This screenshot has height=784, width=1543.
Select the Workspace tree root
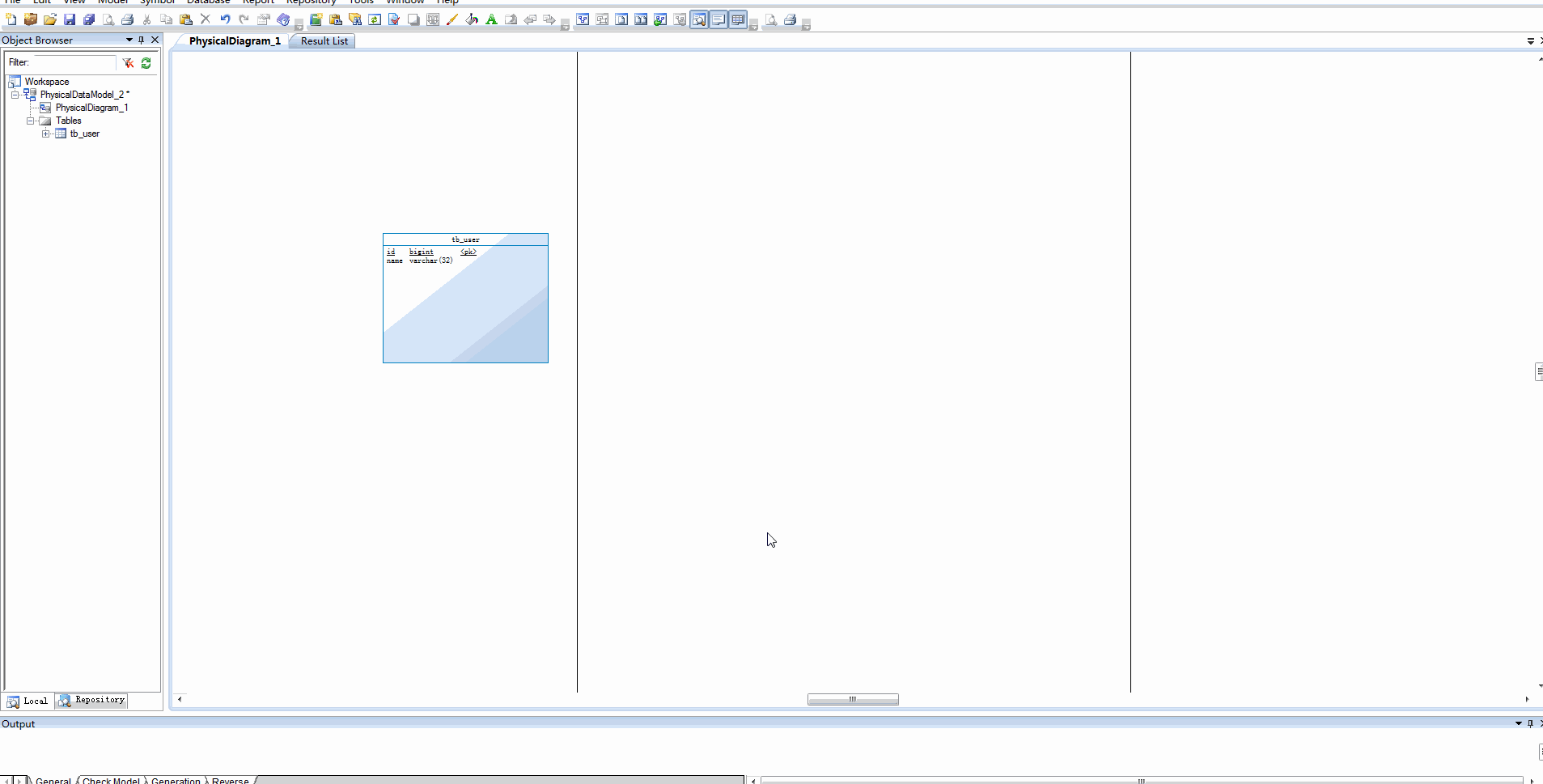click(46, 82)
